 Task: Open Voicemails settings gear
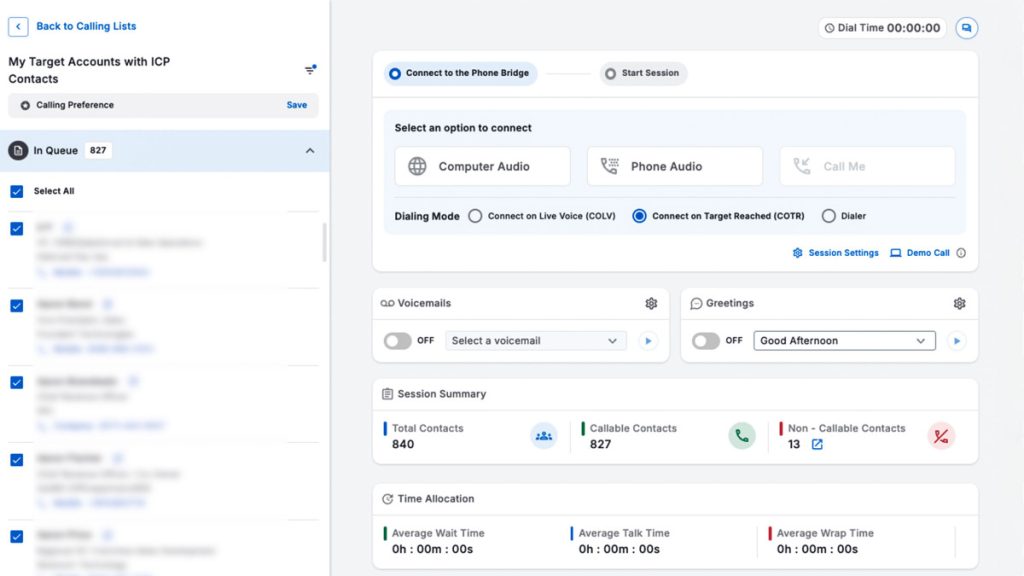(x=651, y=304)
